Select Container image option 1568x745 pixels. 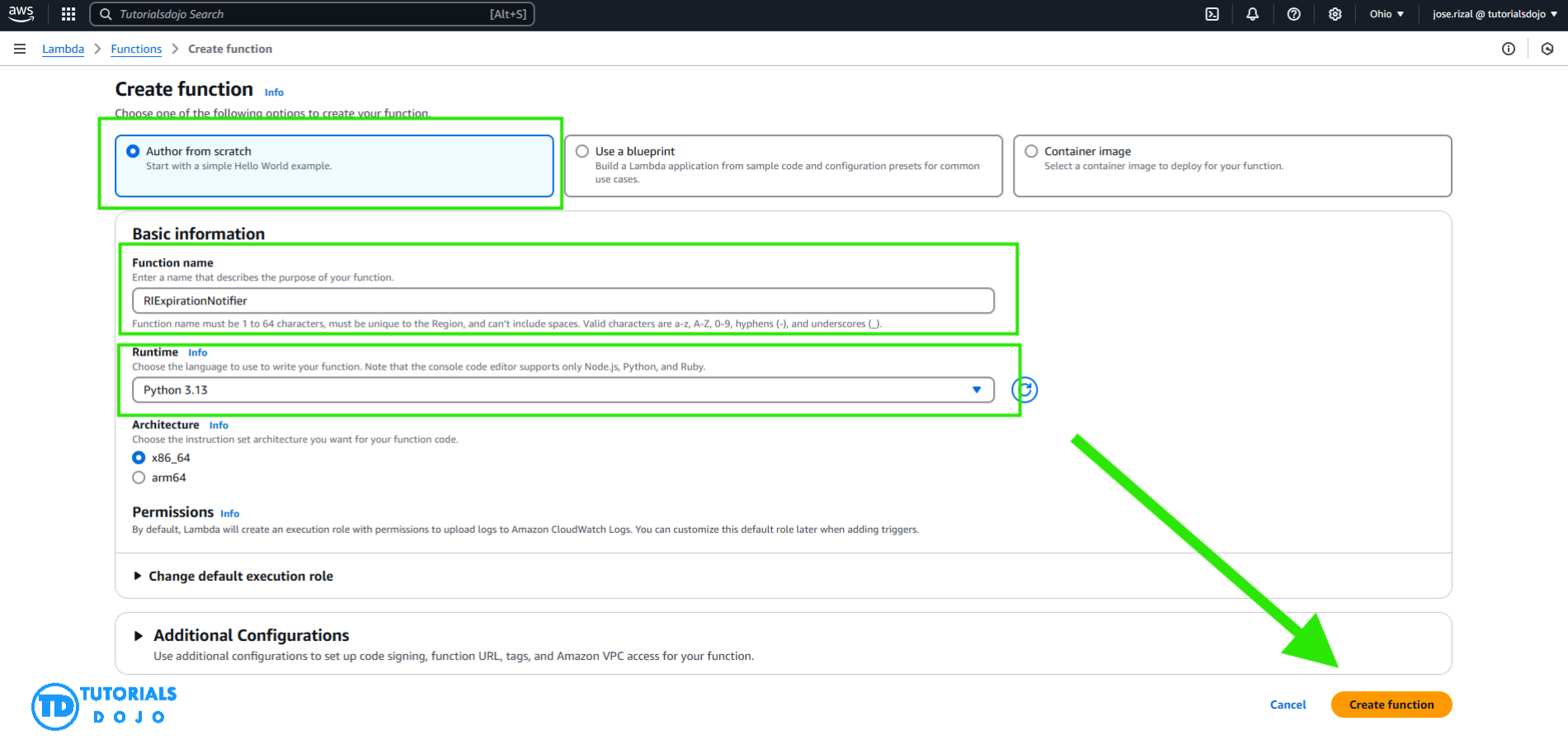1232,166
